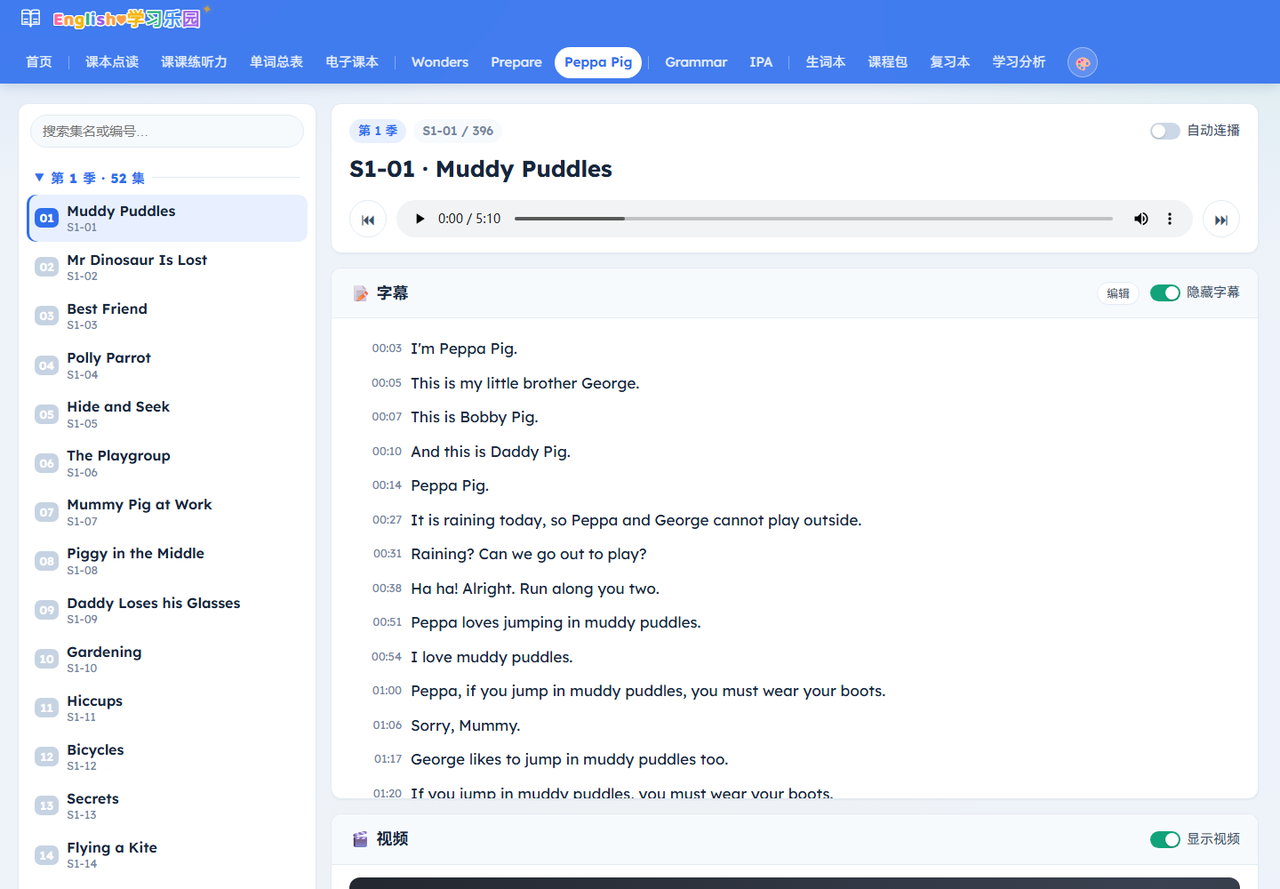Switch to the Grammar tab
The height and width of the screenshot is (889, 1280).
pos(696,62)
